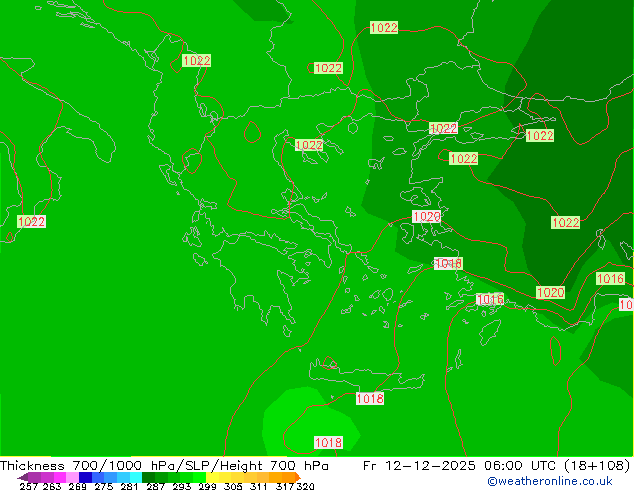Click the 305 legend value
Image resolution: width=634 pixels, height=490 pixels.
233,486
